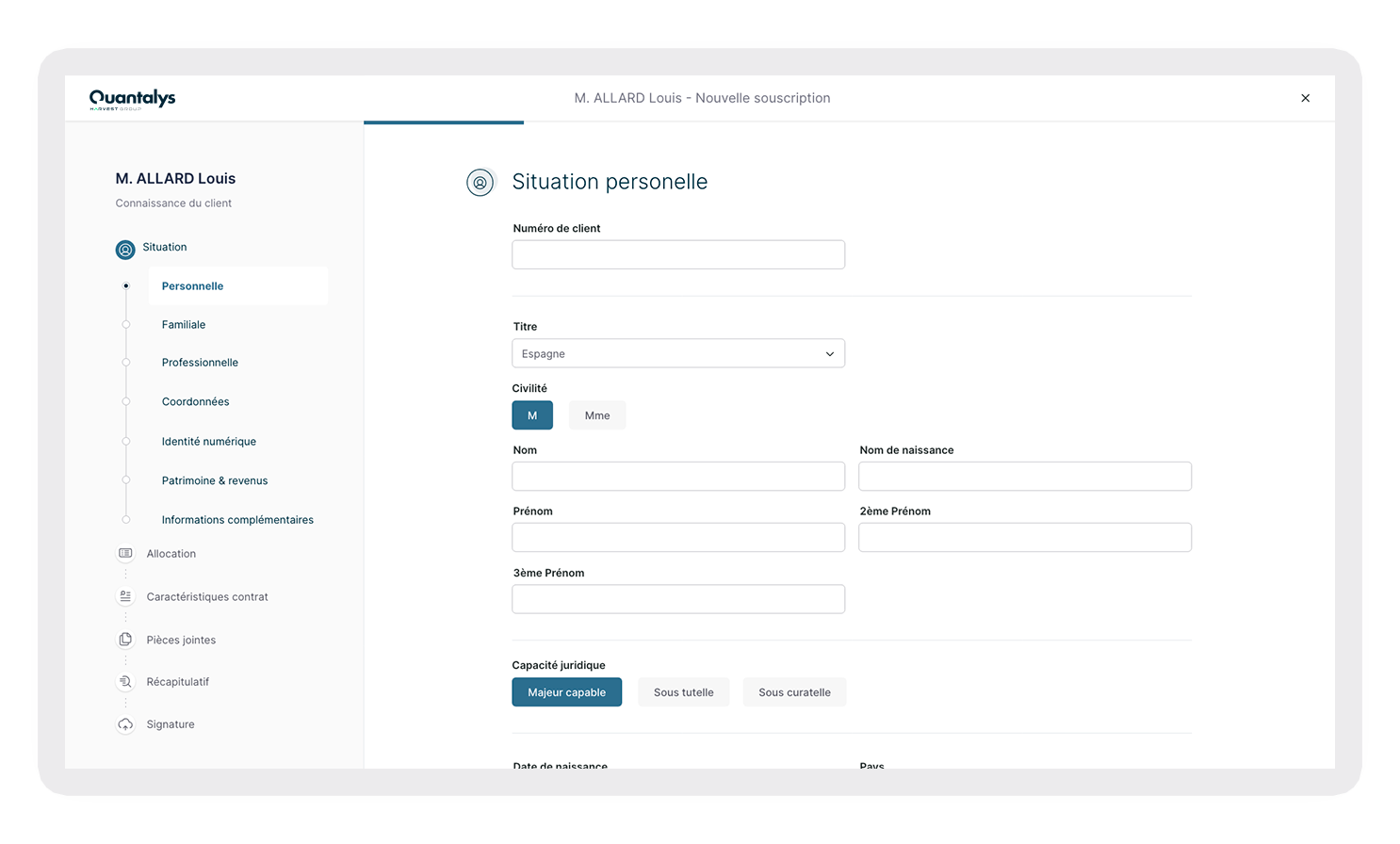Go to Allocation step
The image size is (1400, 844).
click(171, 553)
